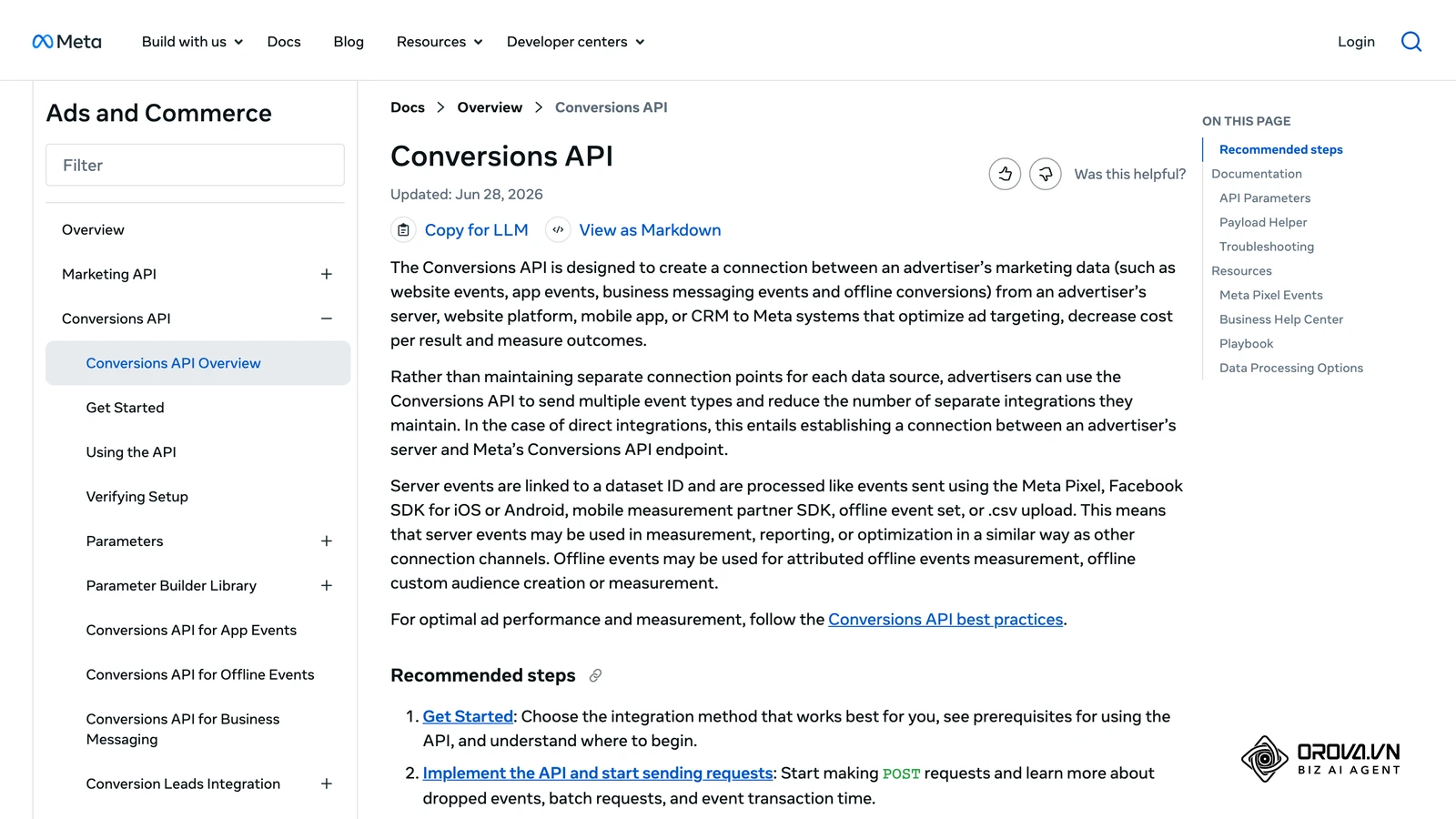Copy the Recommended steps anchor link icon
1456x819 pixels.
pyautogui.click(x=595, y=675)
